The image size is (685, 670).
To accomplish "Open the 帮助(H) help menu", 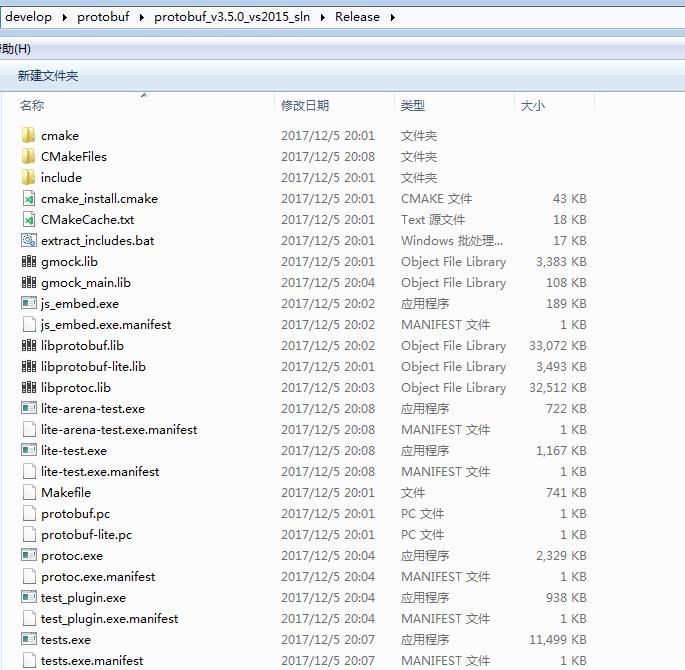I will click(x=15, y=48).
